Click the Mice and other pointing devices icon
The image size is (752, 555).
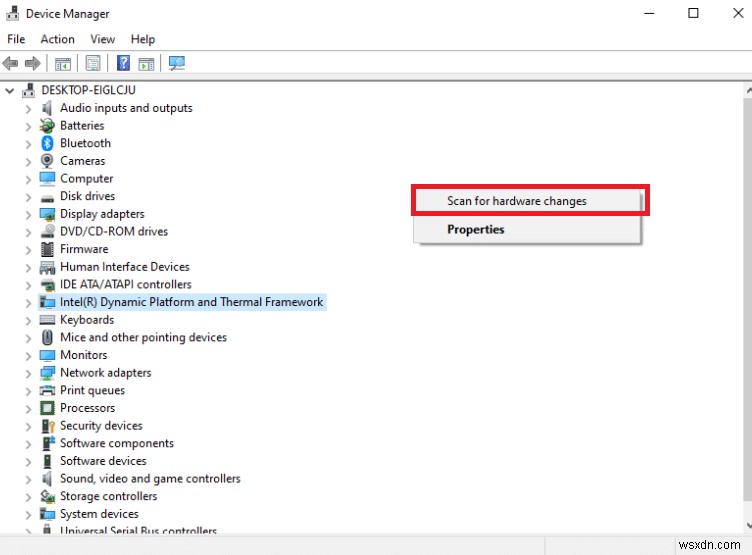(x=47, y=337)
